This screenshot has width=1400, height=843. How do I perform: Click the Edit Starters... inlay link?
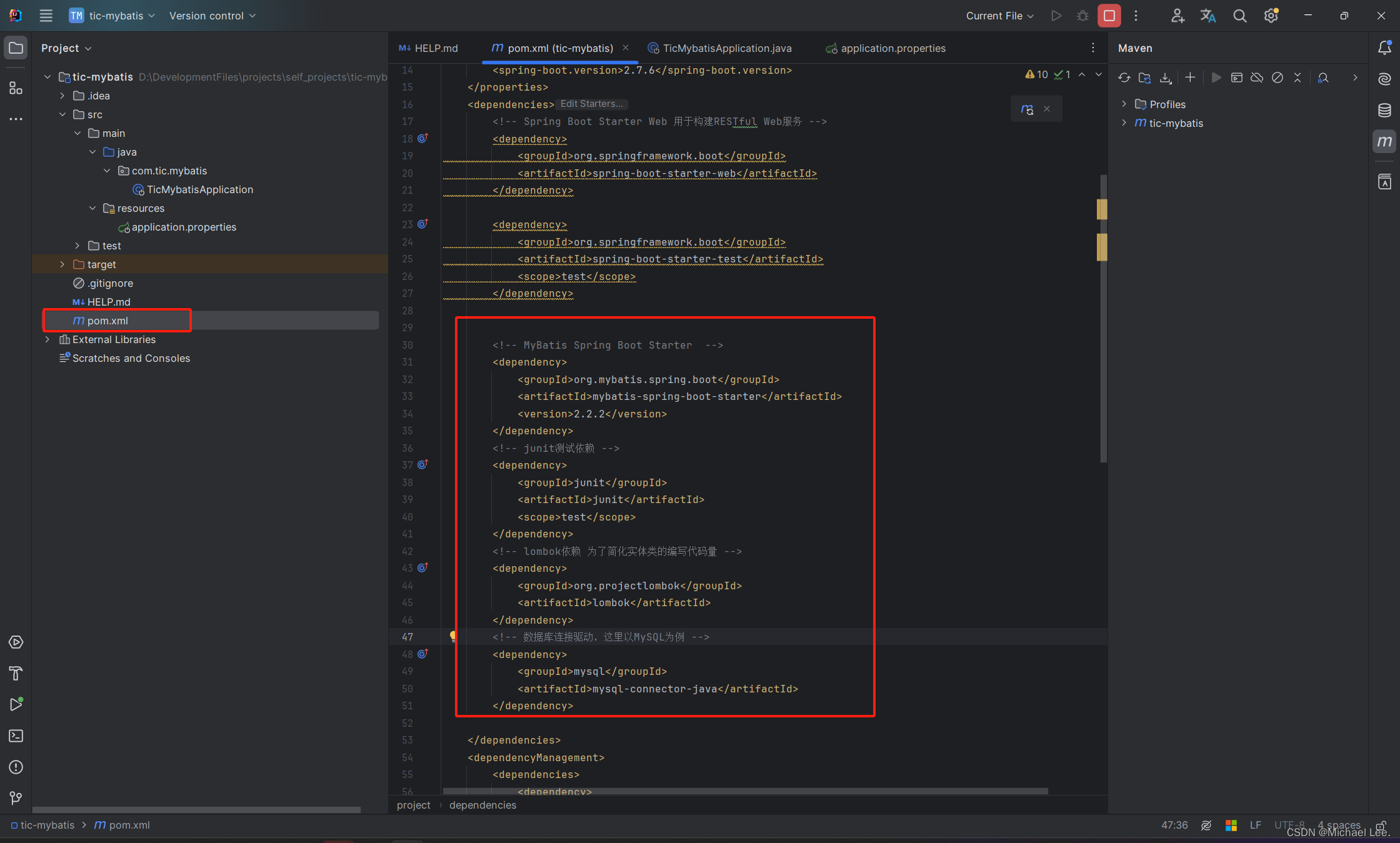(591, 104)
